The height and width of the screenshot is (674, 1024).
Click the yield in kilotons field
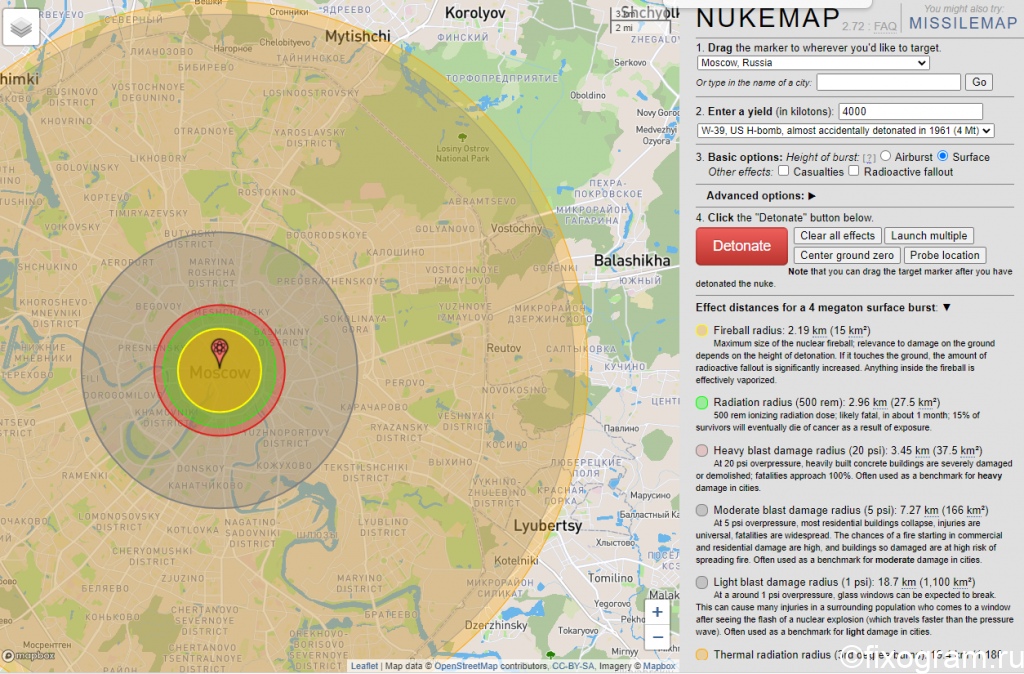pyautogui.click(x=910, y=112)
